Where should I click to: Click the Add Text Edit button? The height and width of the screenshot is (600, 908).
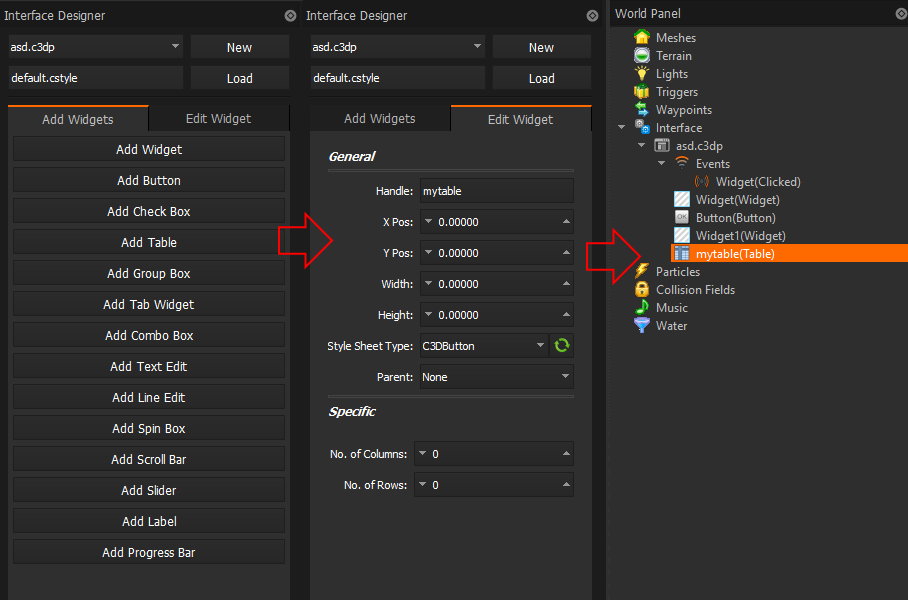coord(149,366)
